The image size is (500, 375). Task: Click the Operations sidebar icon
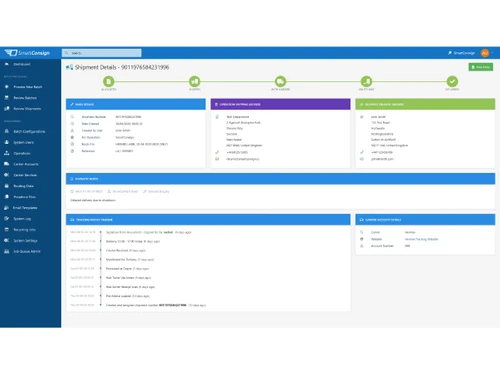coord(7,153)
